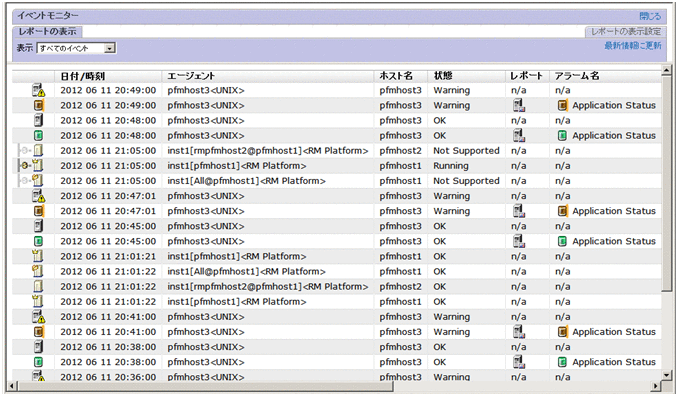Click RM Platform icon at 21:01:21 row
The width and height of the screenshot is (679, 397).
(38, 256)
